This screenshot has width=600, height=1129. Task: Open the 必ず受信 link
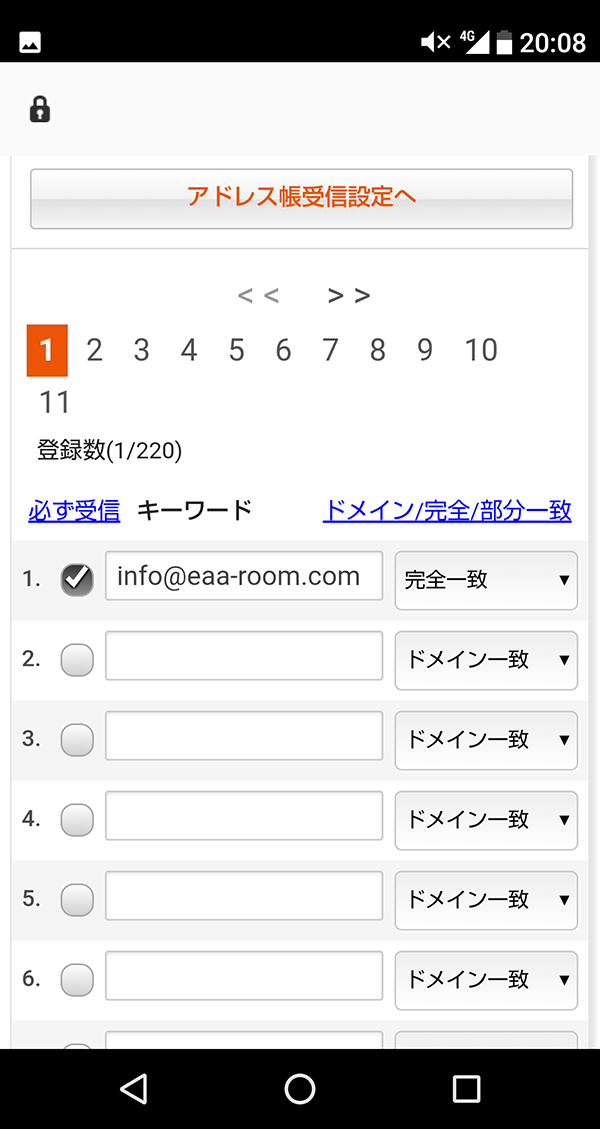(x=74, y=510)
